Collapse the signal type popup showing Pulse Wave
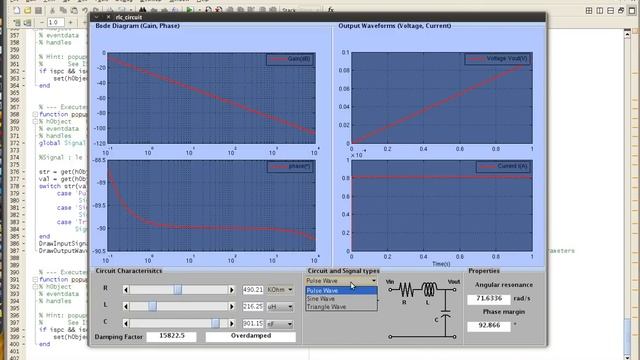 pyautogui.click(x=341, y=281)
